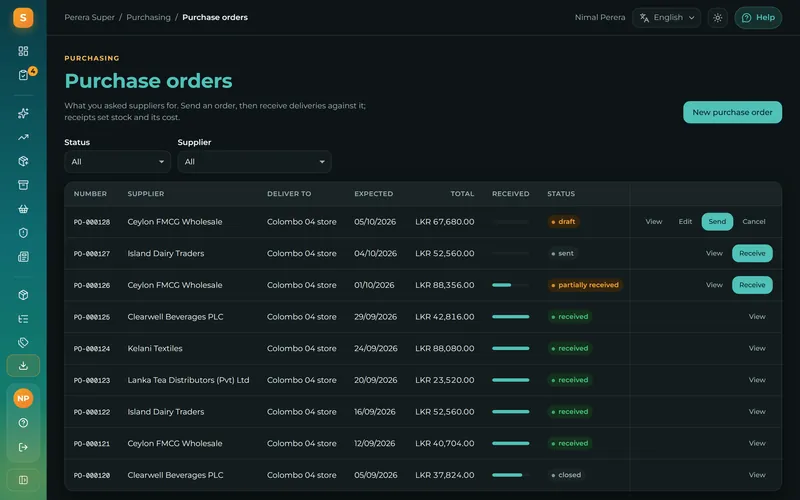Click Receive for PO-000126
The image size is (800, 500).
pos(752,285)
